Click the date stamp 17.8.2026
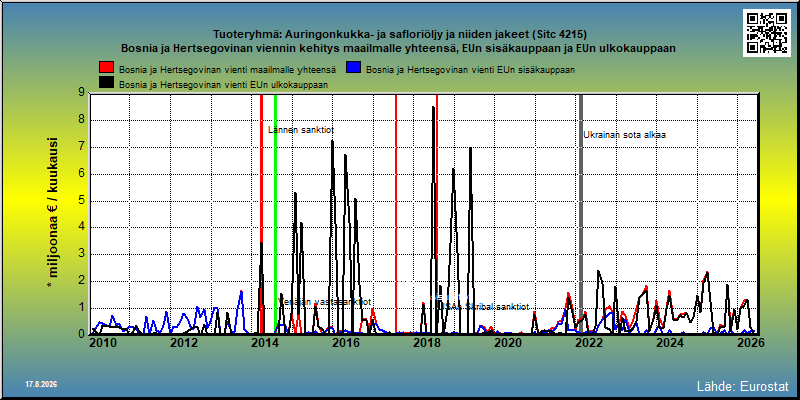 pyautogui.click(x=41, y=383)
